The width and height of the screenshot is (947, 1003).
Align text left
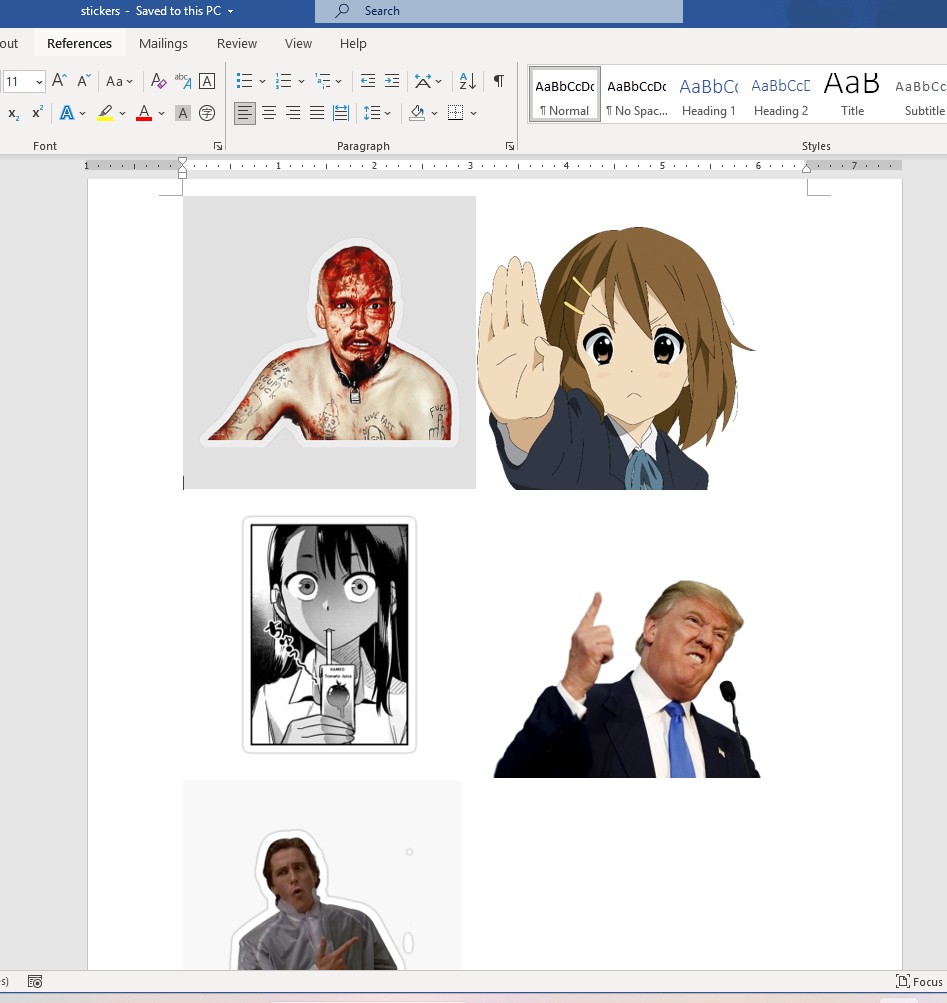(244, 113)
